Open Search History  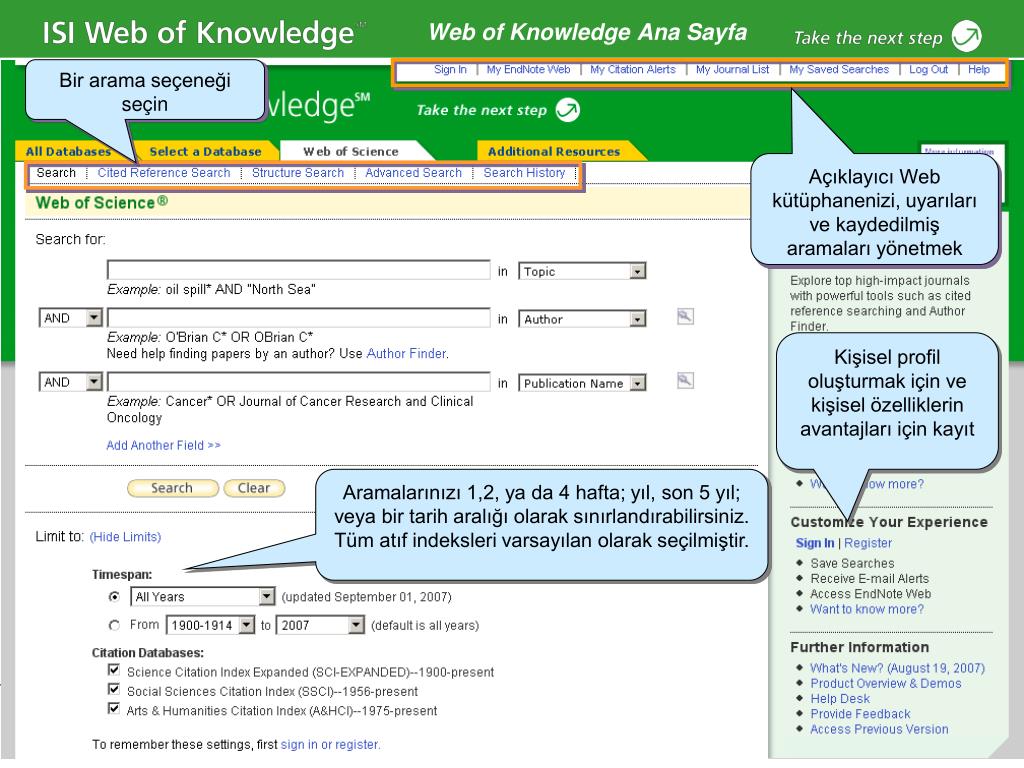(524, 172)
